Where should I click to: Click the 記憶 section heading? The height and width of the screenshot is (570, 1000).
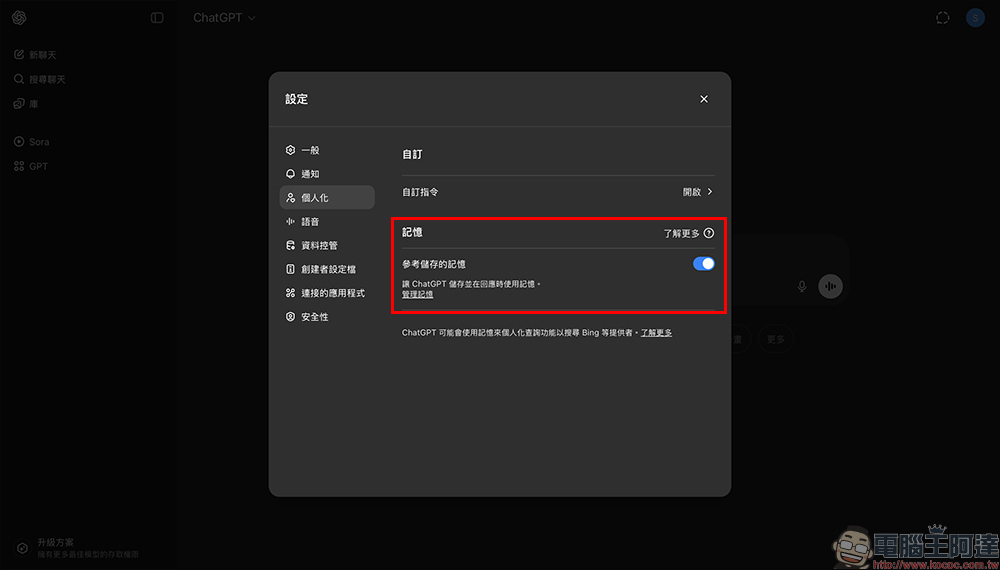point(412,233)
